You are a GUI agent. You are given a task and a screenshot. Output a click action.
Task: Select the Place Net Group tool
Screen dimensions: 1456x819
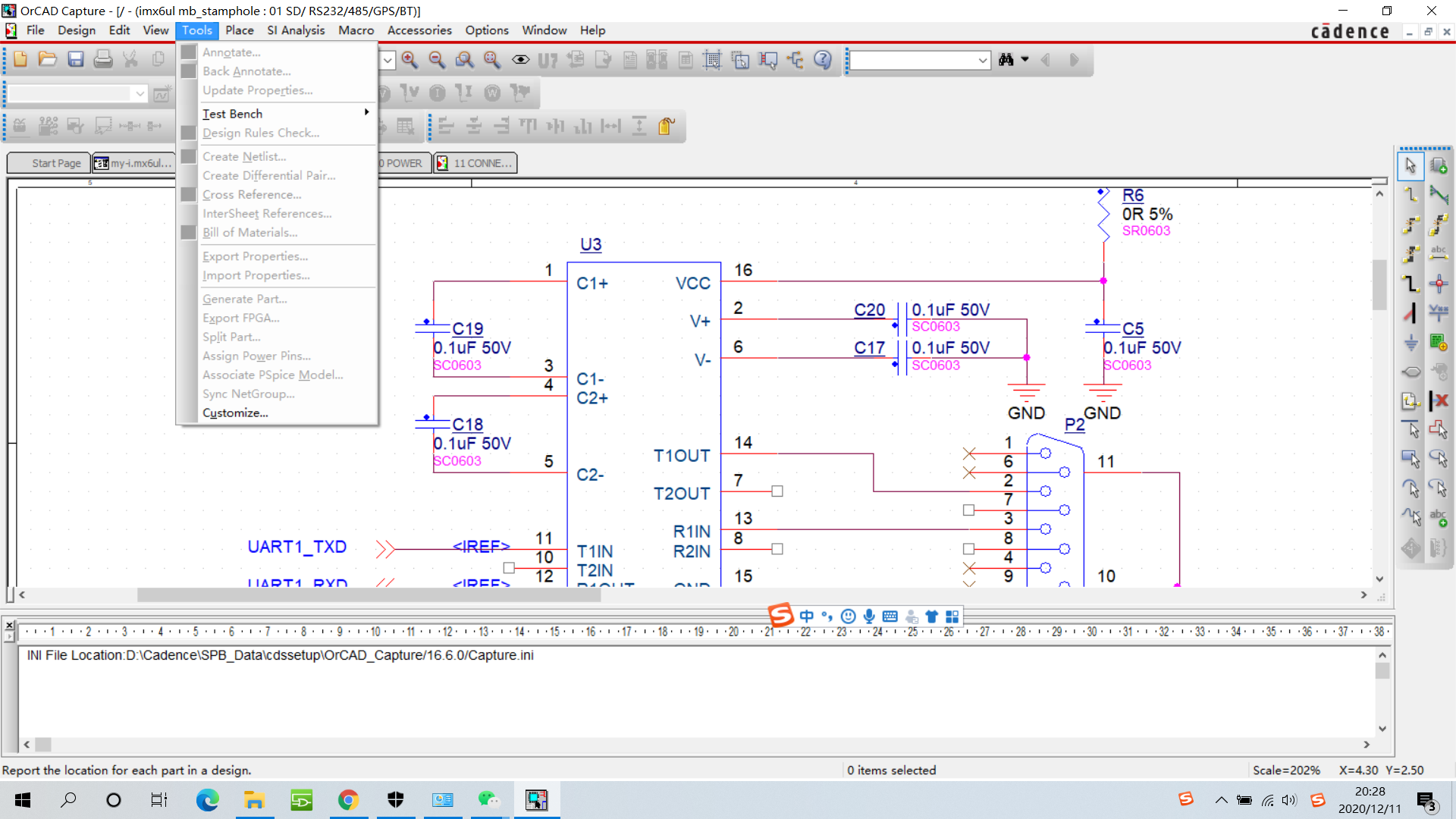(x=1439, y=195)
